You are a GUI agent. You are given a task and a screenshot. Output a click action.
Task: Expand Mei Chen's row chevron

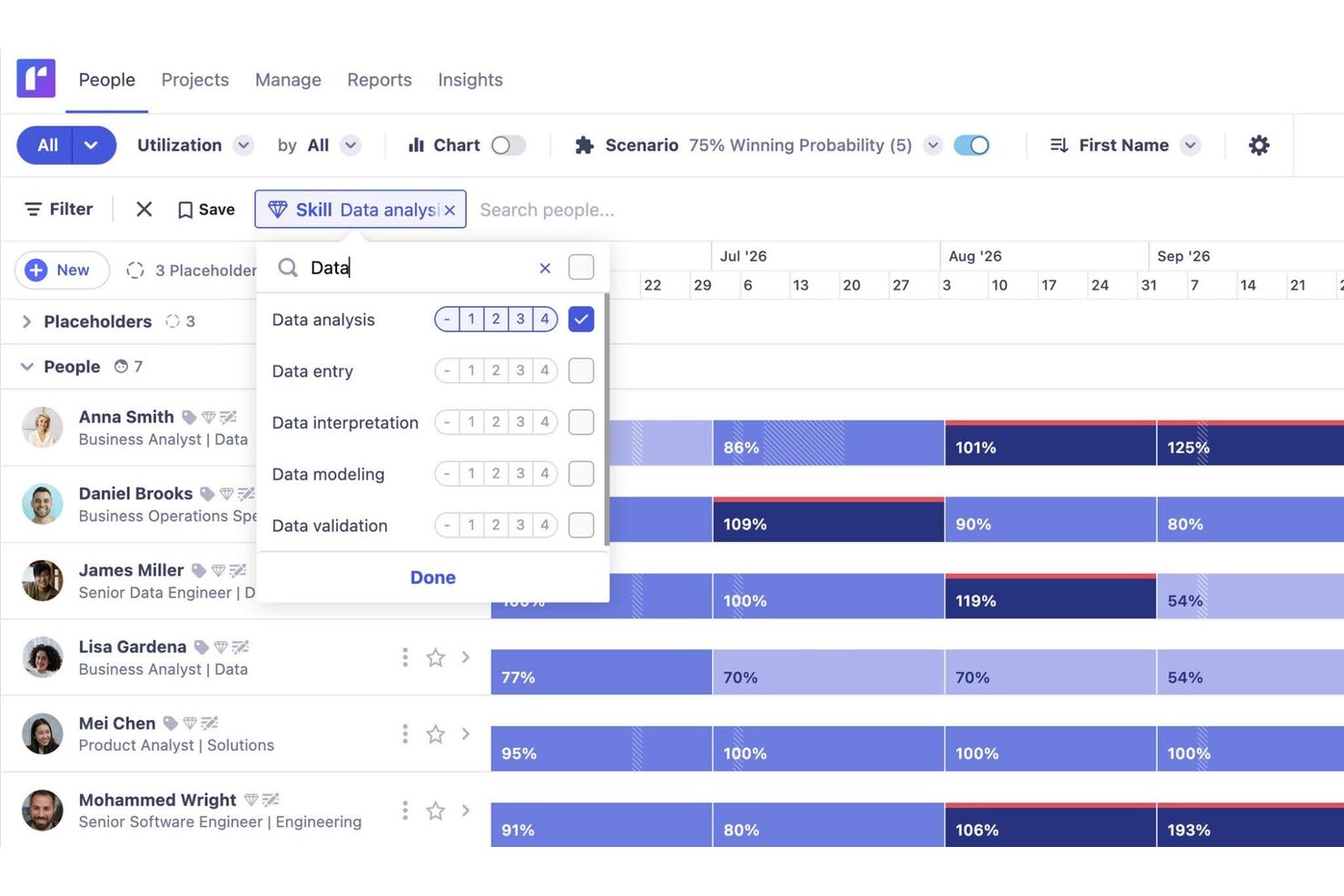tap(466, 734)
